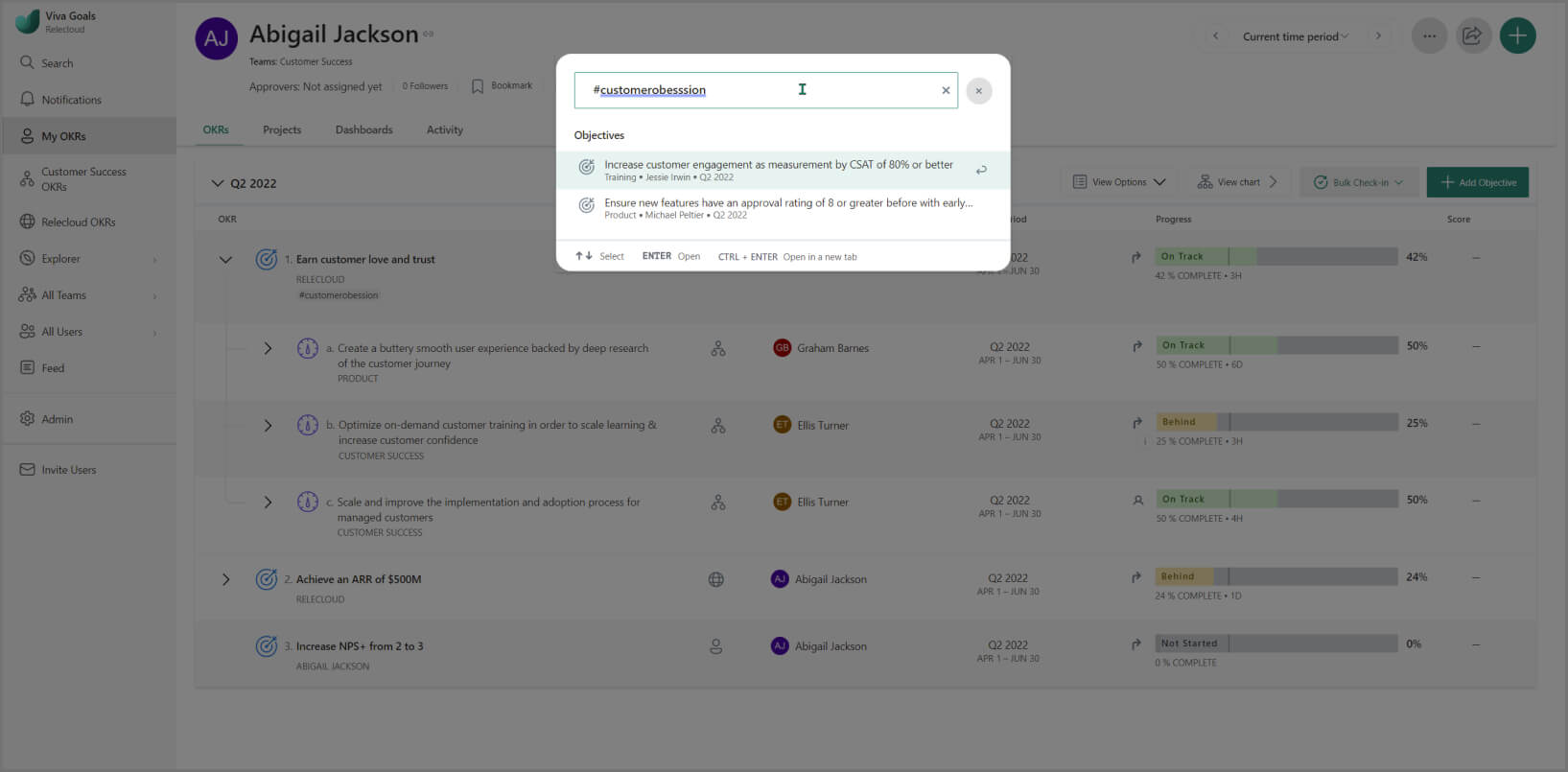The height and width of the screenshot is (772, 1568).
Task: Open Search from the sidebar
Action: tap(46, 63)
